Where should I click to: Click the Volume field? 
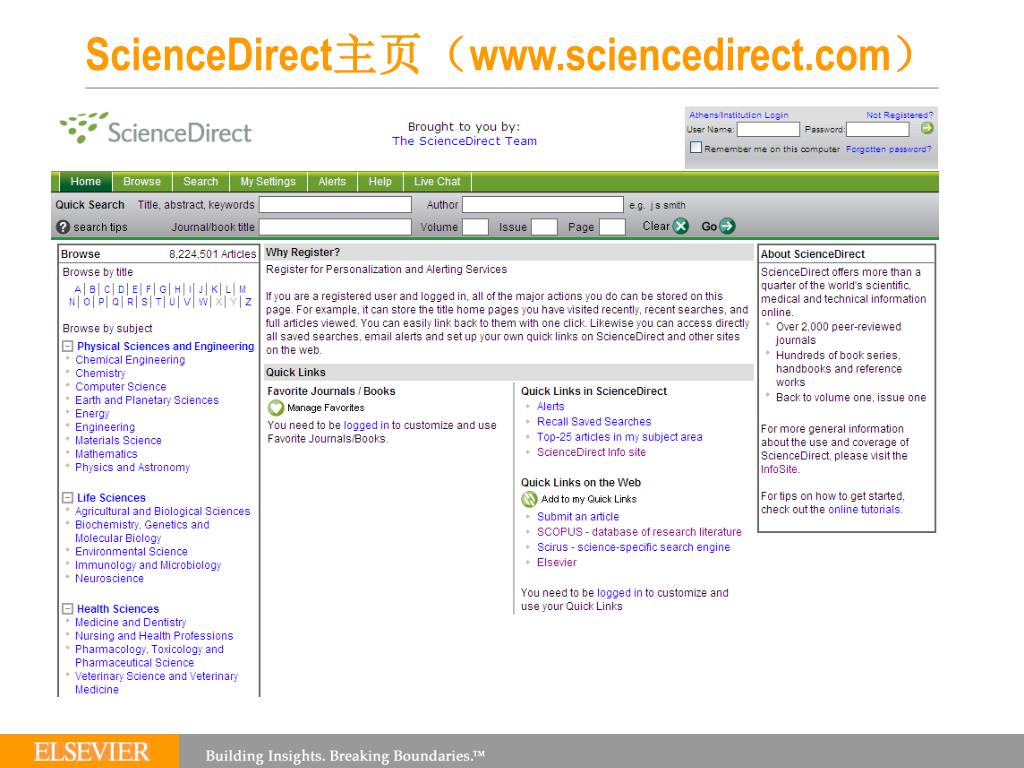click(x=475, y=227)
